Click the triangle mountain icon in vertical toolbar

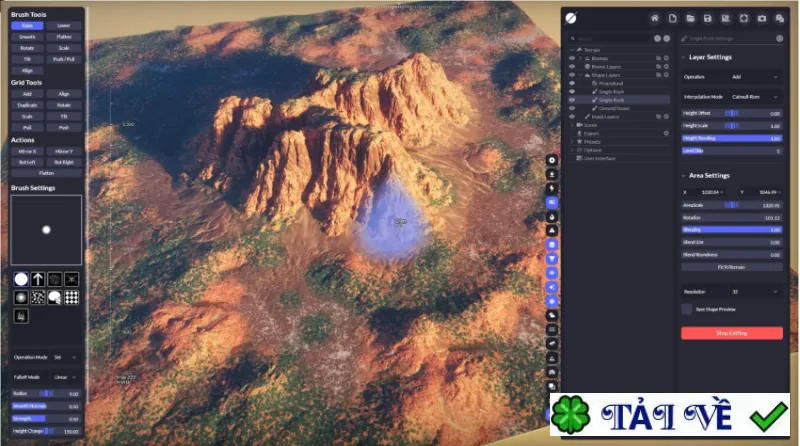[552, 231]
